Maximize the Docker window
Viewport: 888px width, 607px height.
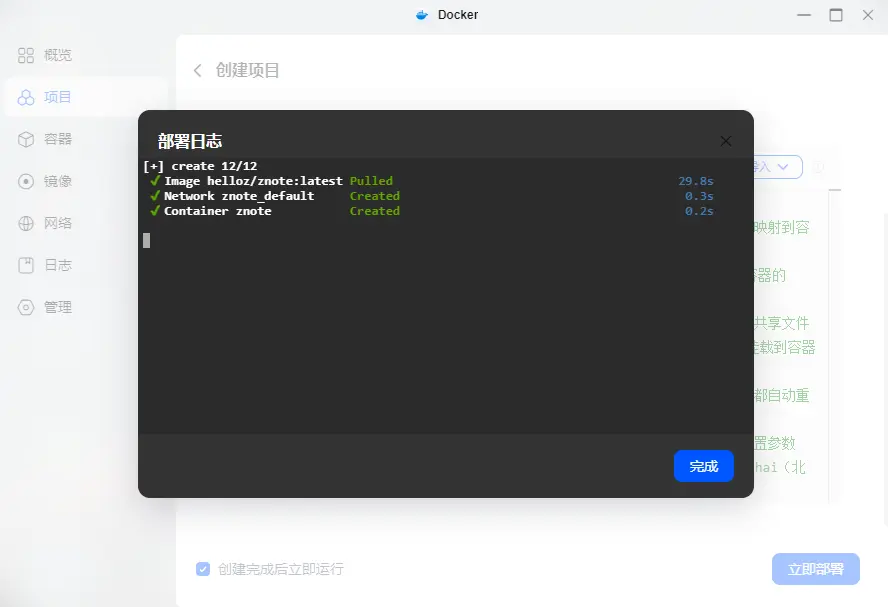836,15
